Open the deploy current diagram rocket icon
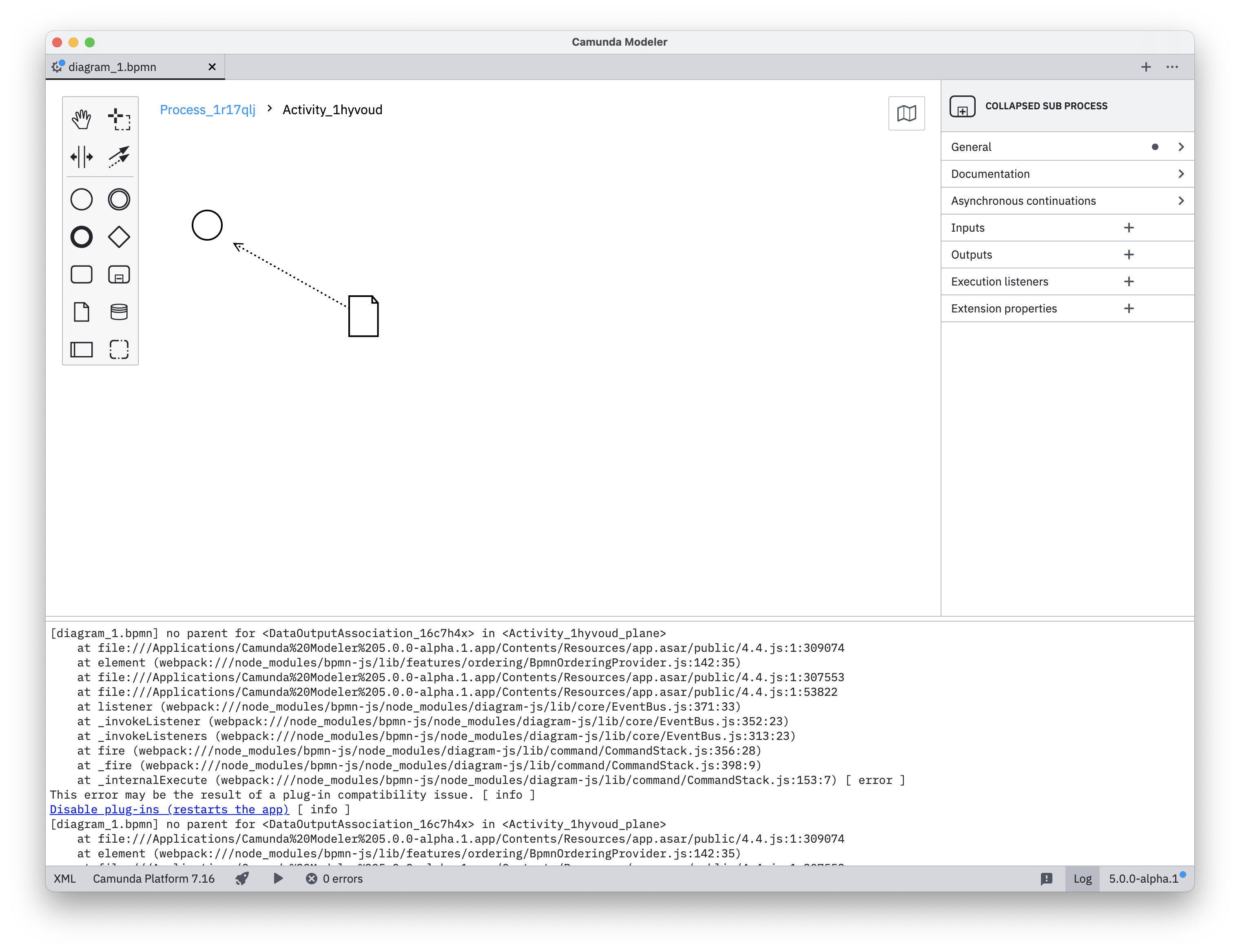 coord(241,878)
